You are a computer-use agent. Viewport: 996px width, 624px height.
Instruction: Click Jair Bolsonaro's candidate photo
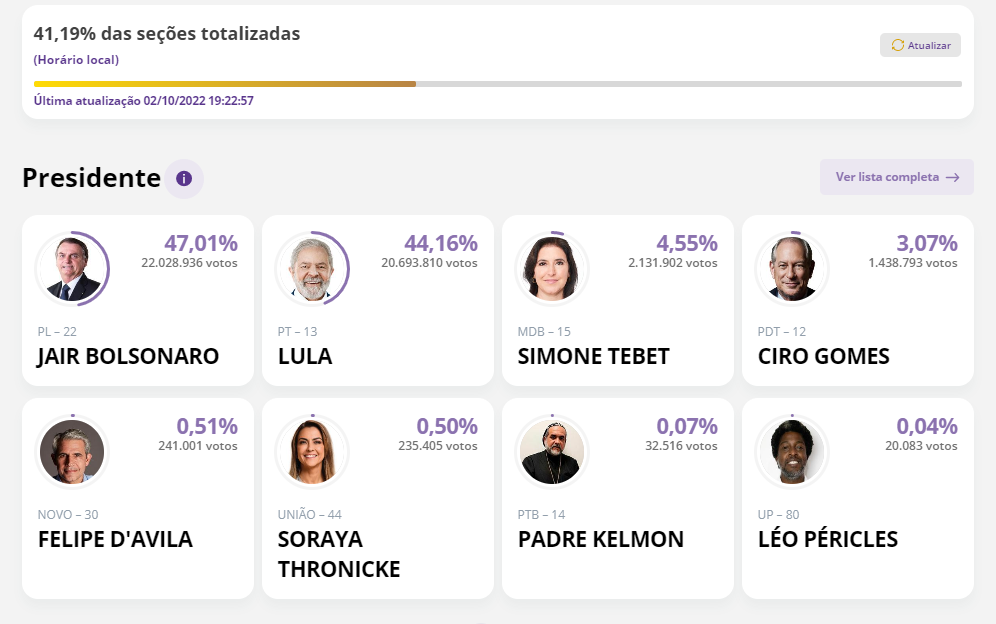72,270
